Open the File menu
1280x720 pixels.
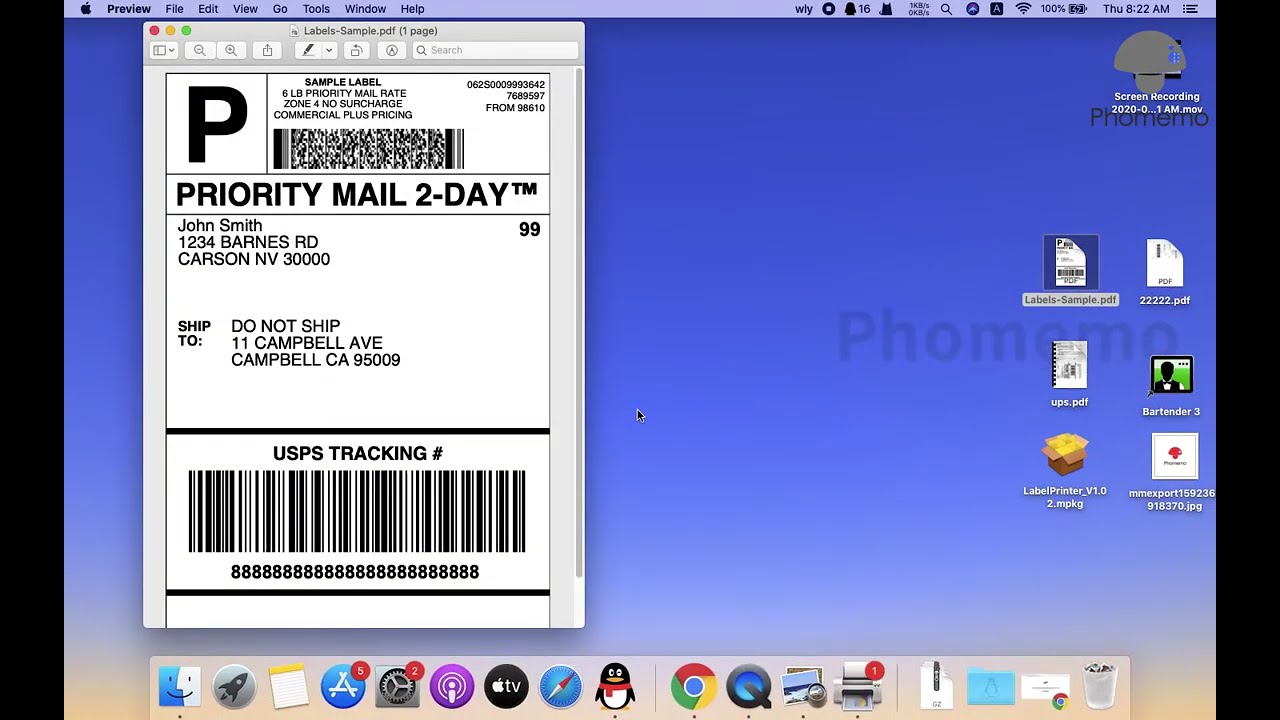tap(174, 9)
